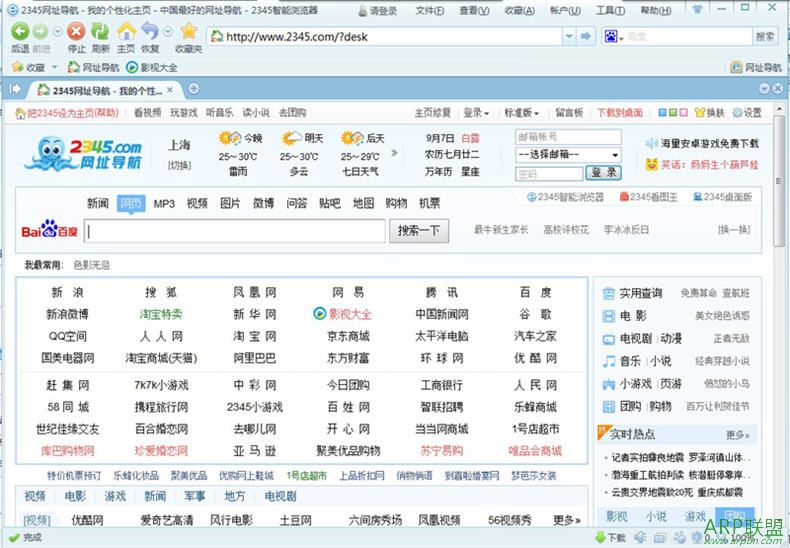The image size is (790, 548).
Task: Click into the Baidu search input box
Action: tap(235, 231)
